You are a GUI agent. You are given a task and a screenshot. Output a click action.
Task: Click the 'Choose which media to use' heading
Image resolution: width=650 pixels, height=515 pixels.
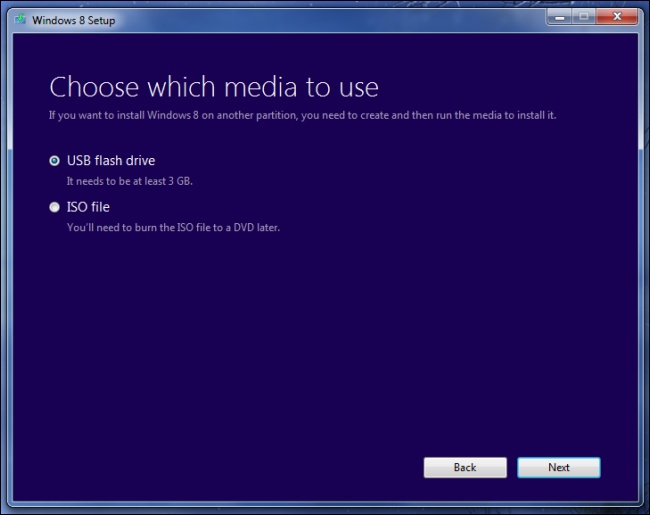(214, 87)
